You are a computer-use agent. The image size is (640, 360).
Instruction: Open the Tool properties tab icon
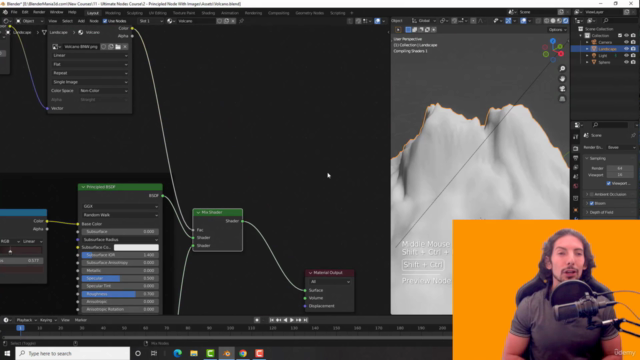(576, 137)
